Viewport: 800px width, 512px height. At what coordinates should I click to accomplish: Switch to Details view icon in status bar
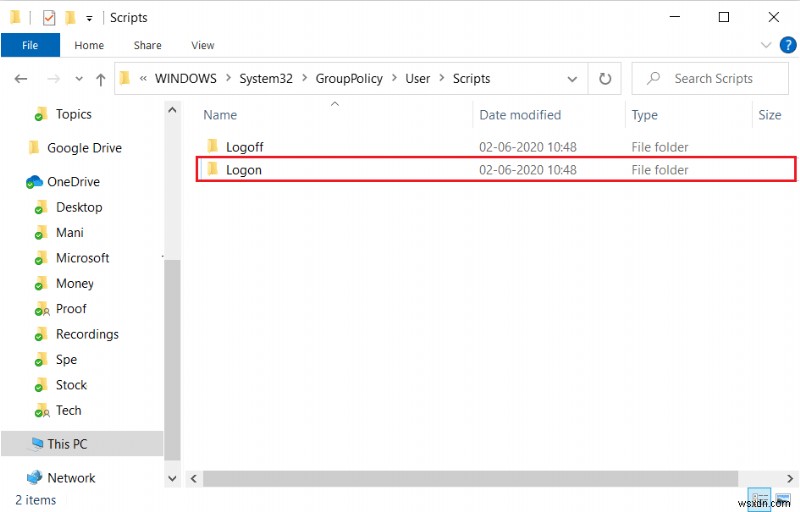click(x=759, y=498)
